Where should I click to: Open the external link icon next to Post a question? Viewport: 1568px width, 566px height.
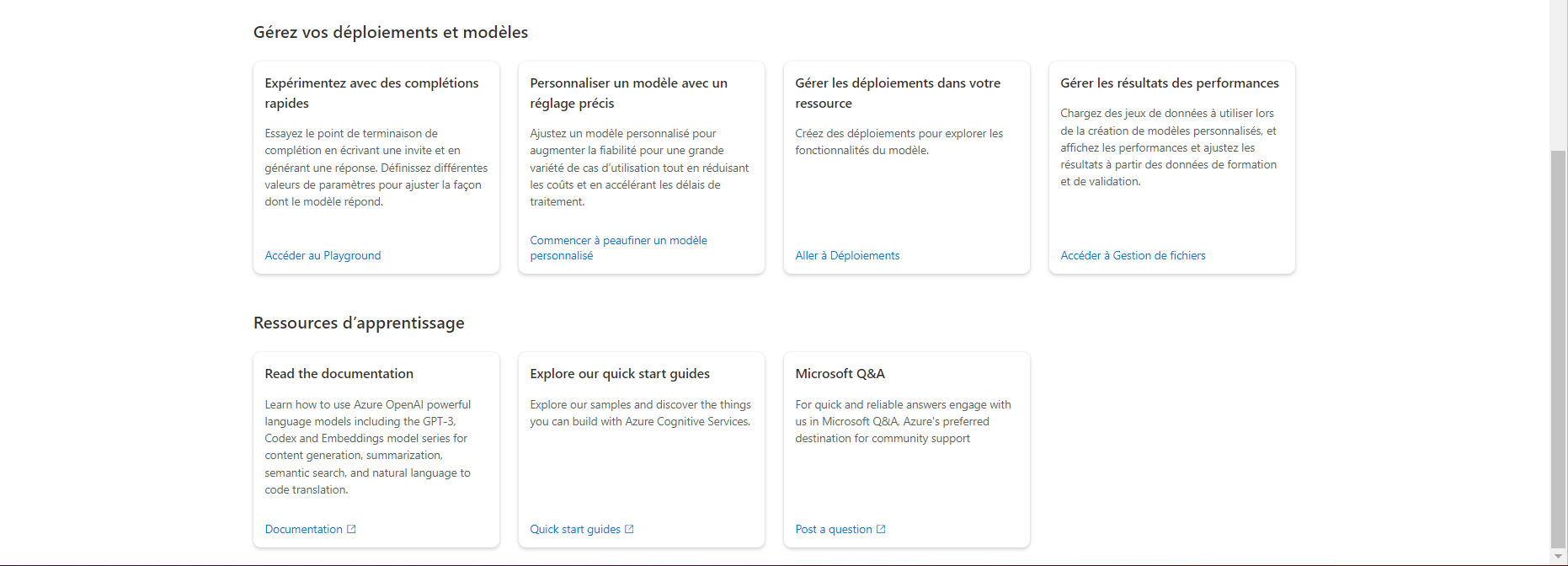click(x=881, y=529)
